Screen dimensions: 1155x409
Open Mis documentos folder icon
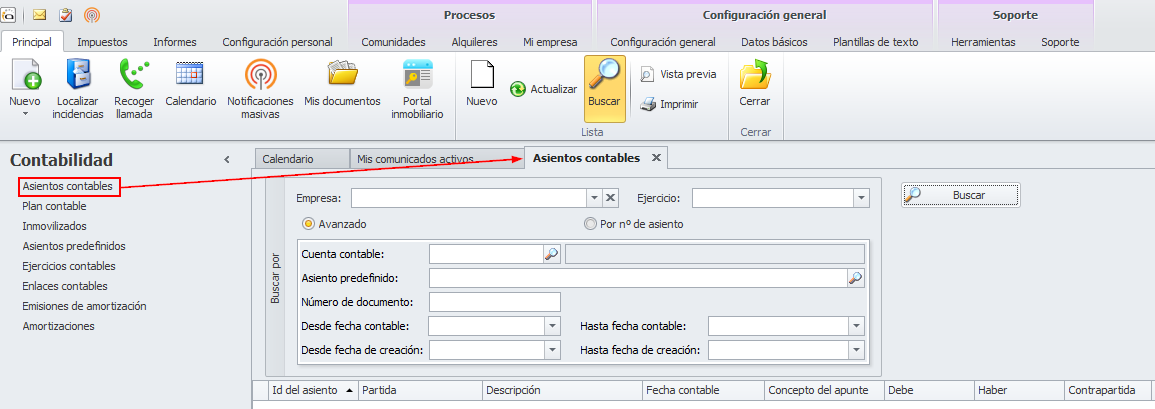[x=342, y=74]
